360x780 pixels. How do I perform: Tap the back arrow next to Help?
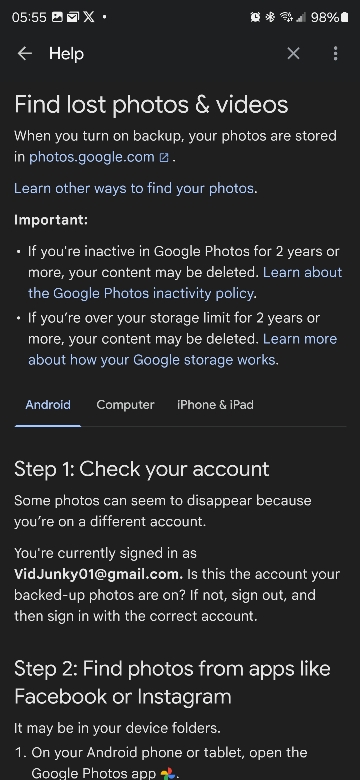24,54
